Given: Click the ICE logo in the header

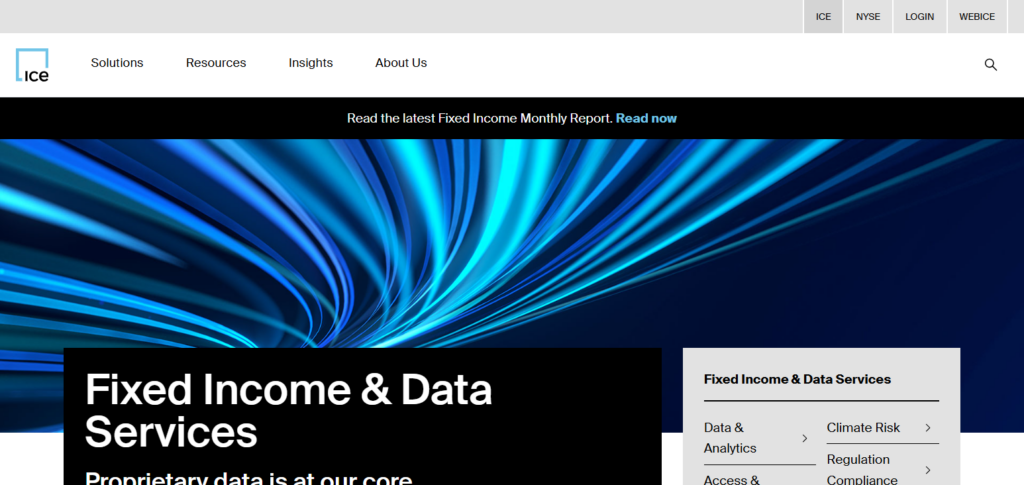Looking at the screenshot, I should (x=32, y=65).
